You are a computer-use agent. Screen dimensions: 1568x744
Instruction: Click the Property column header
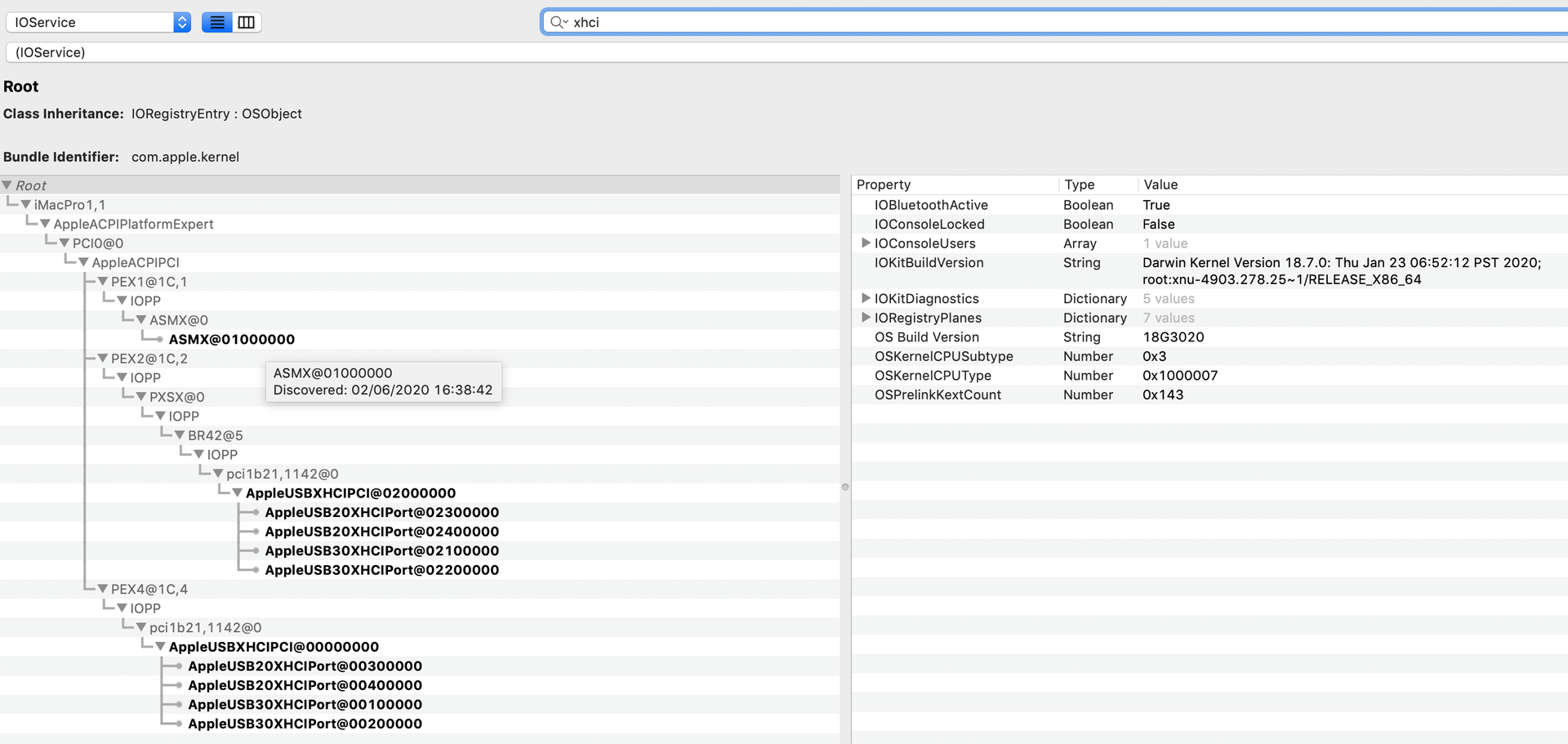tap(884, 185)
